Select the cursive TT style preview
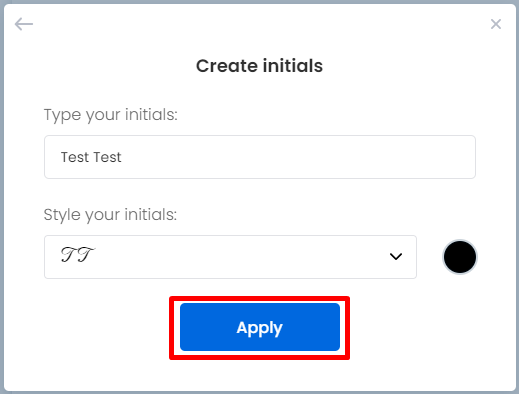This screenshot has width=519, height=394. pos(78,255)
